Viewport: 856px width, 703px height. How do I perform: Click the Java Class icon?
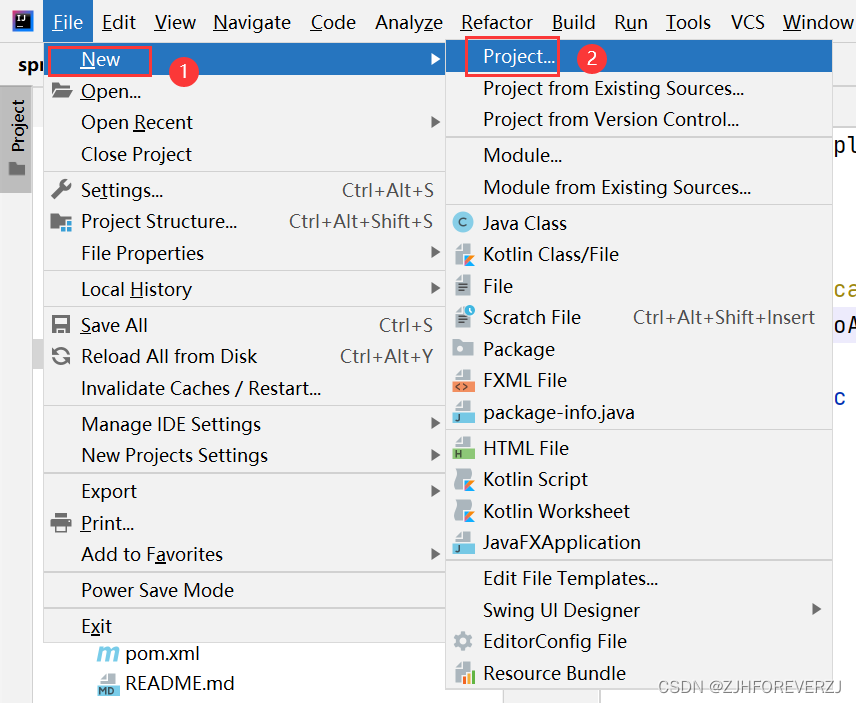click(463, 223)
